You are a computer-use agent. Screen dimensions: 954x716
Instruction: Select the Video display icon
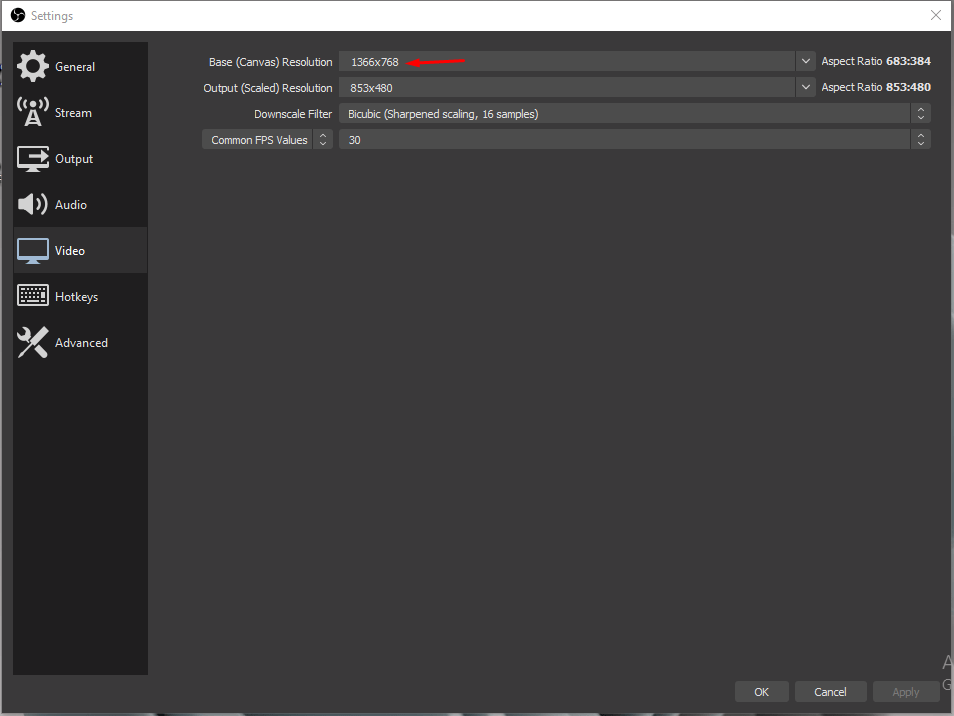[32, 250]
